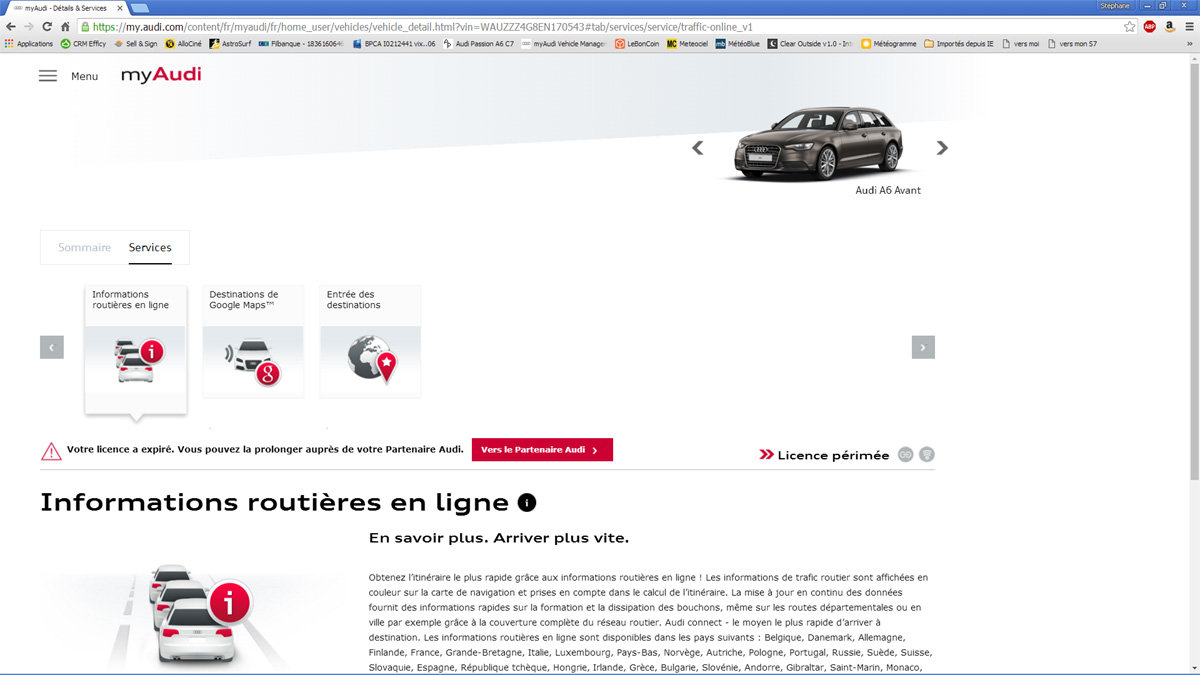Click the myAudi logo
The width and height of the screenshot is (1200, 675).
tap(161, 75)
